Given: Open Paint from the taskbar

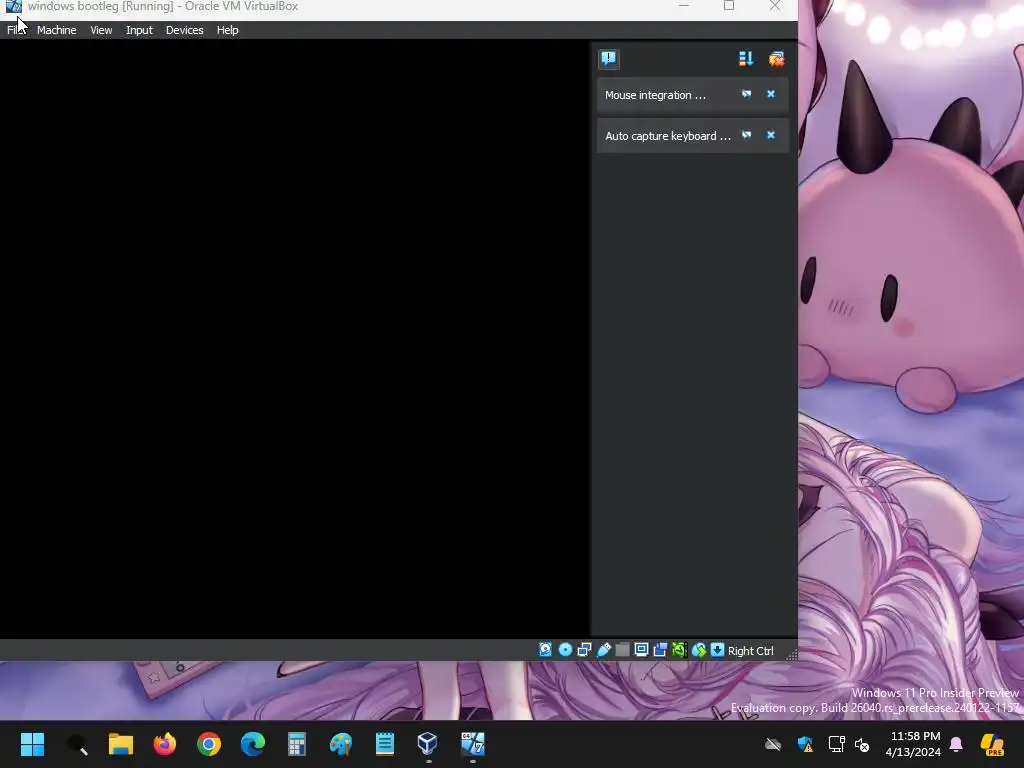Looking at the screenshot, I should tap(341, 744).
